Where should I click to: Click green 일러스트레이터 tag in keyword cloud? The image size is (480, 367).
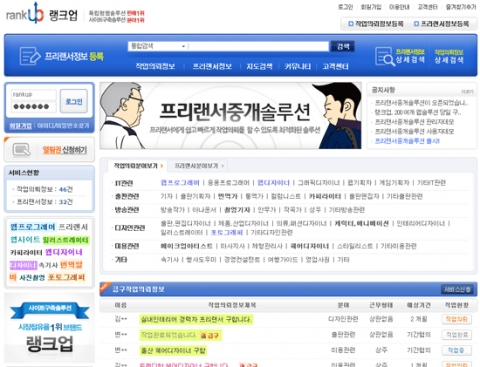[x=66, y=240]
